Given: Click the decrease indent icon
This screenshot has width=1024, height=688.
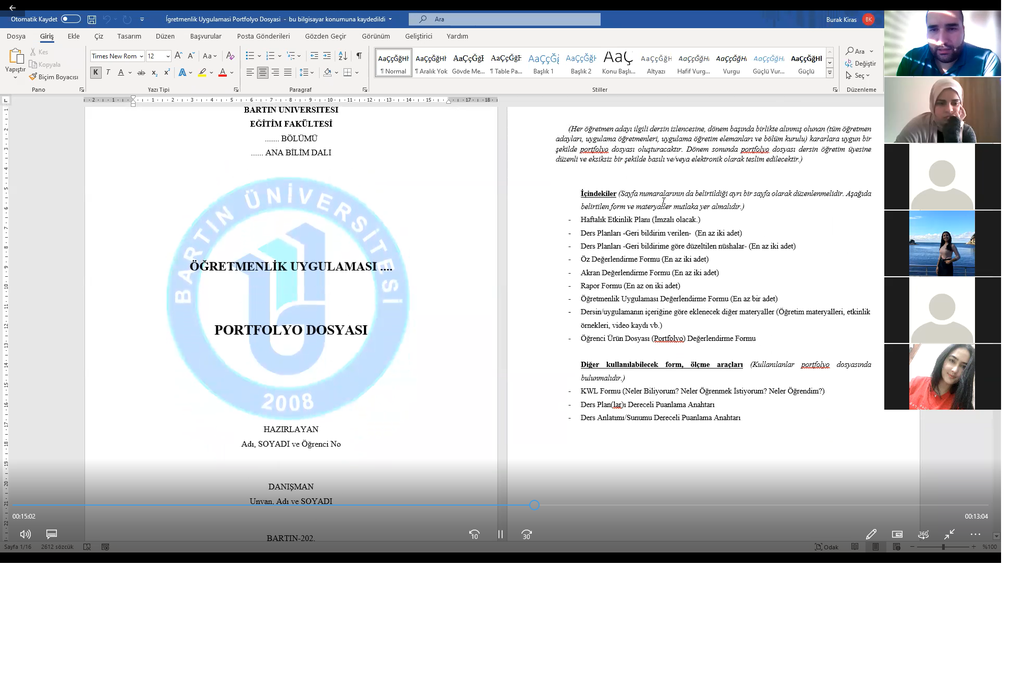Looking at the screenshot, I should [x=314, y=56].
